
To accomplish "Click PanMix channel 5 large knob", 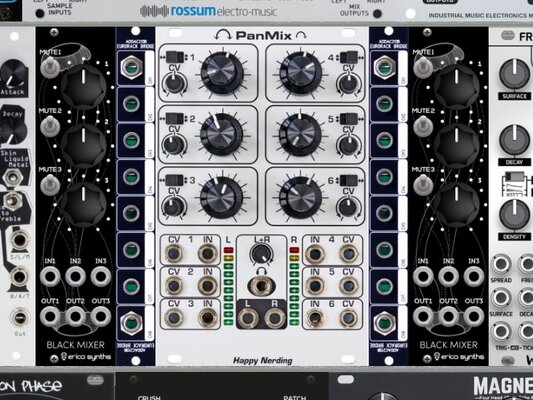I will coord(300,135).
